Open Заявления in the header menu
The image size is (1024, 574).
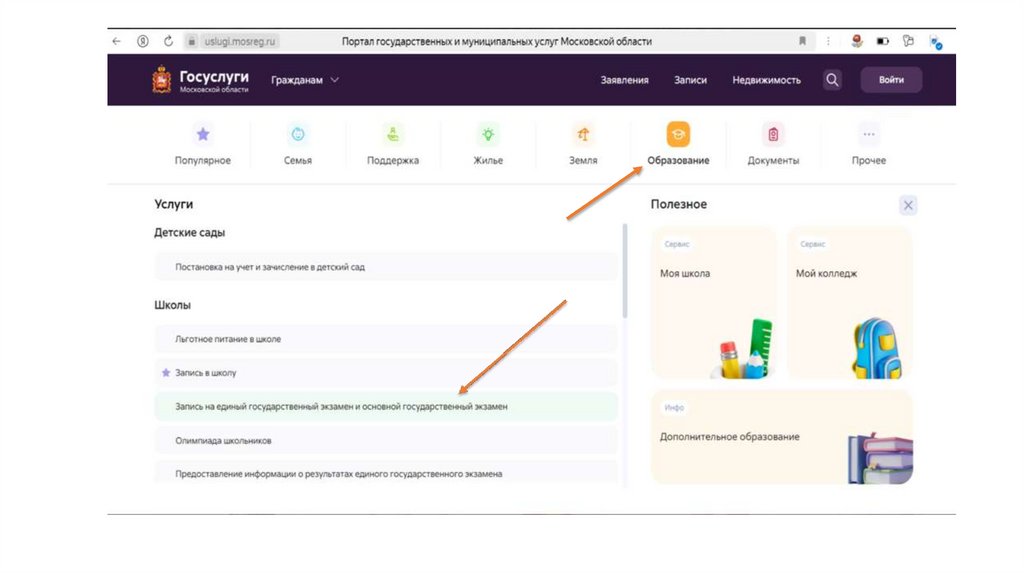coord(624,80)
